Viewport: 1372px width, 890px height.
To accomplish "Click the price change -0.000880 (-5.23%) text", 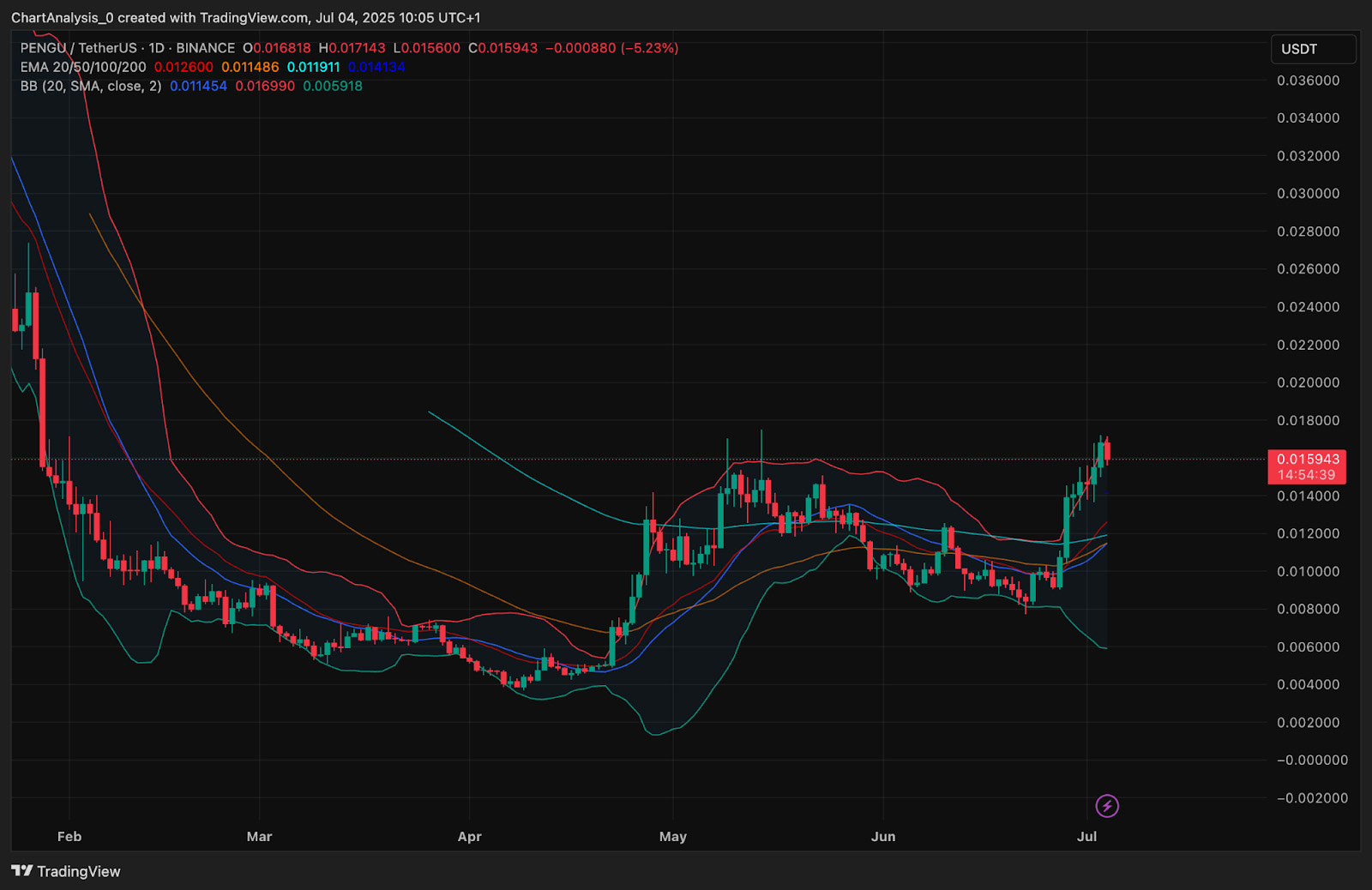I will tap(611, 48).
